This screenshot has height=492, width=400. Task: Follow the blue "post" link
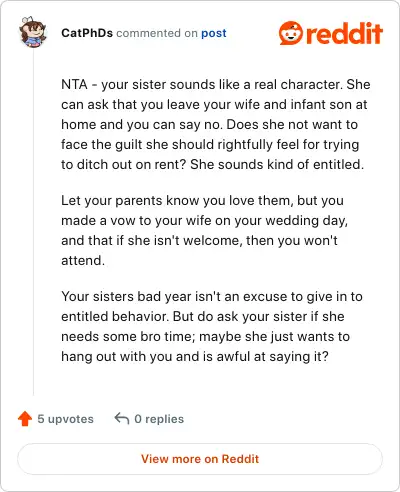pyautogui.click(x=214, y=33)
